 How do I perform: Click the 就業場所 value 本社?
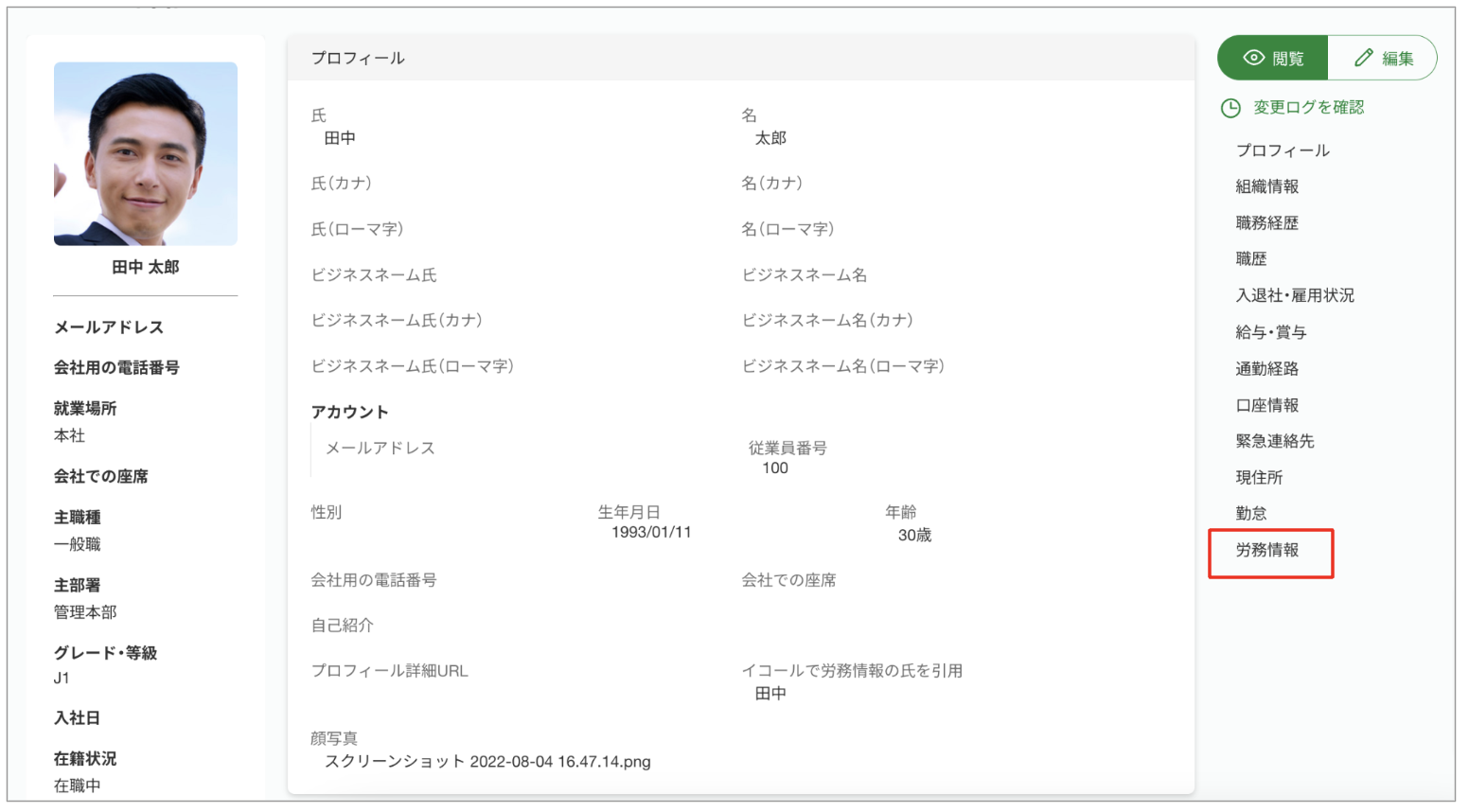(69, 436)
